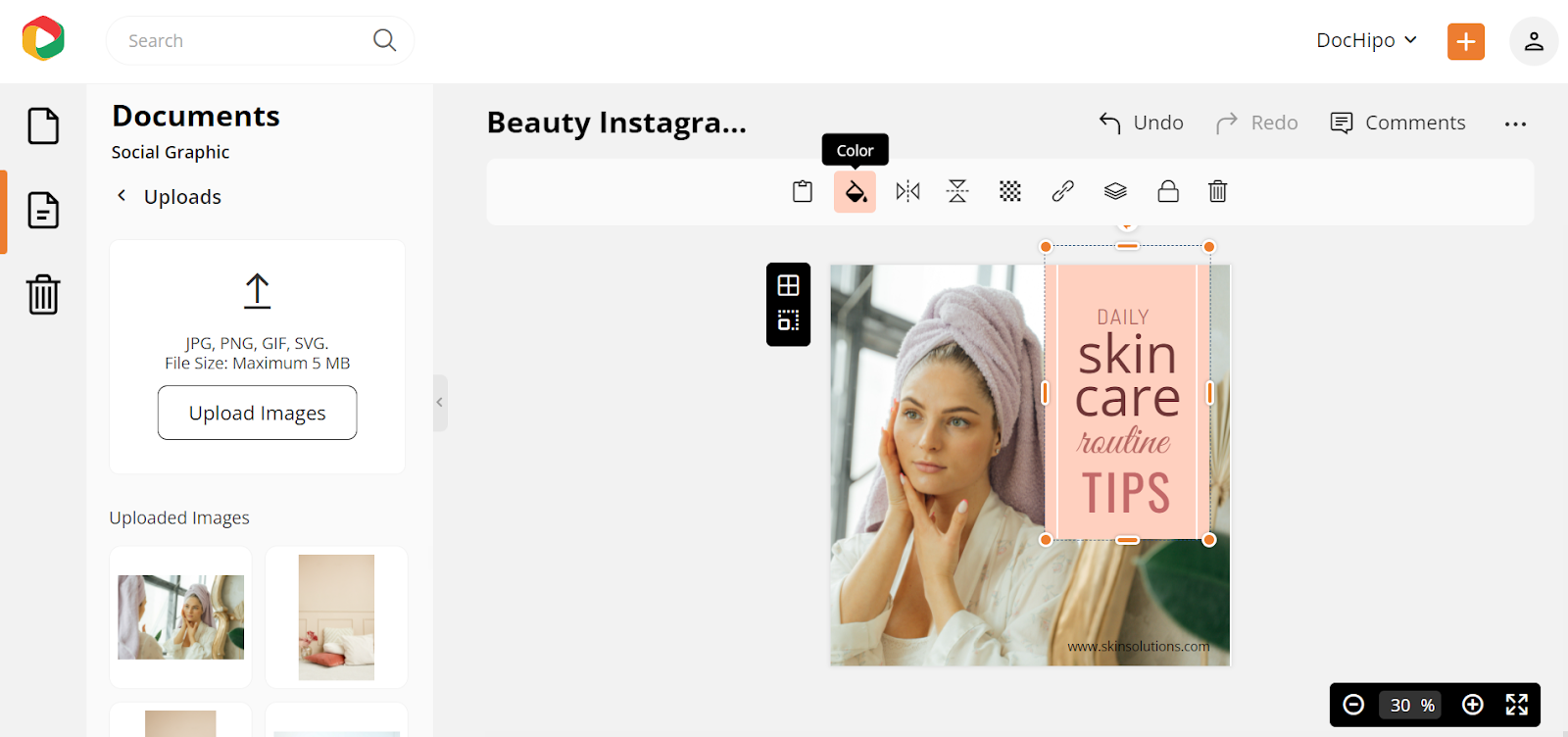1568x737 pixels.
Task: Open the trash sidebar icon
Action: [43, 294]
